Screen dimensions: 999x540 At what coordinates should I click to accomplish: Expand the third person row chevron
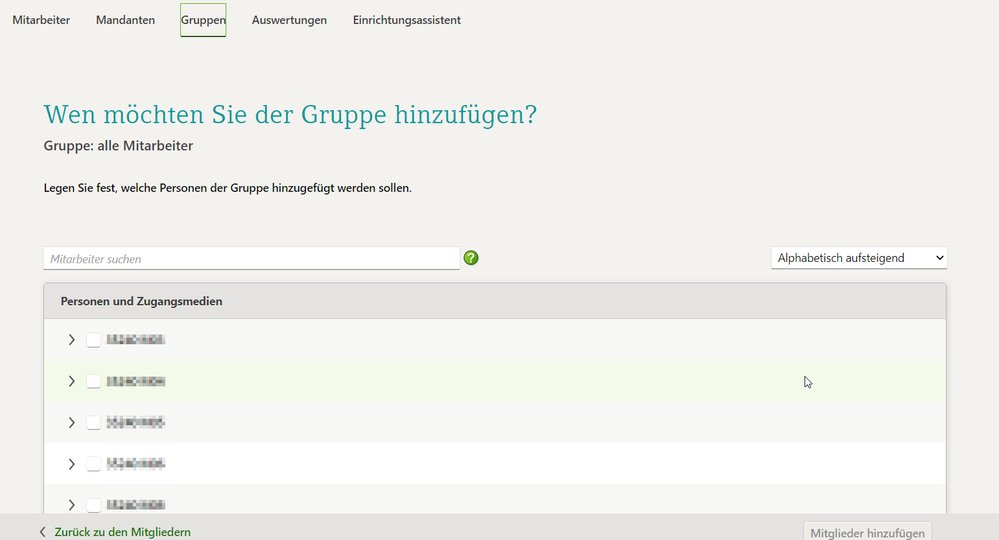click(x=71, y=423)
